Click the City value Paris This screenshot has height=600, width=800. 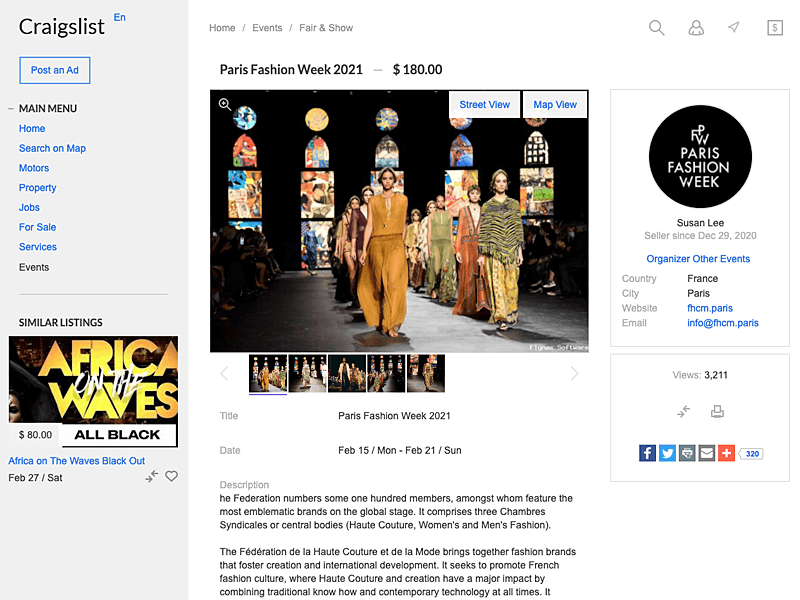pos(698,293)
